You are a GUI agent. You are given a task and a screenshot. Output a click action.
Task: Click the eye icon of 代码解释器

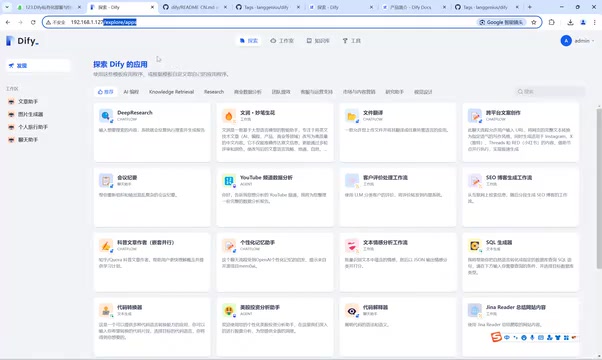(x=352, y=310)
